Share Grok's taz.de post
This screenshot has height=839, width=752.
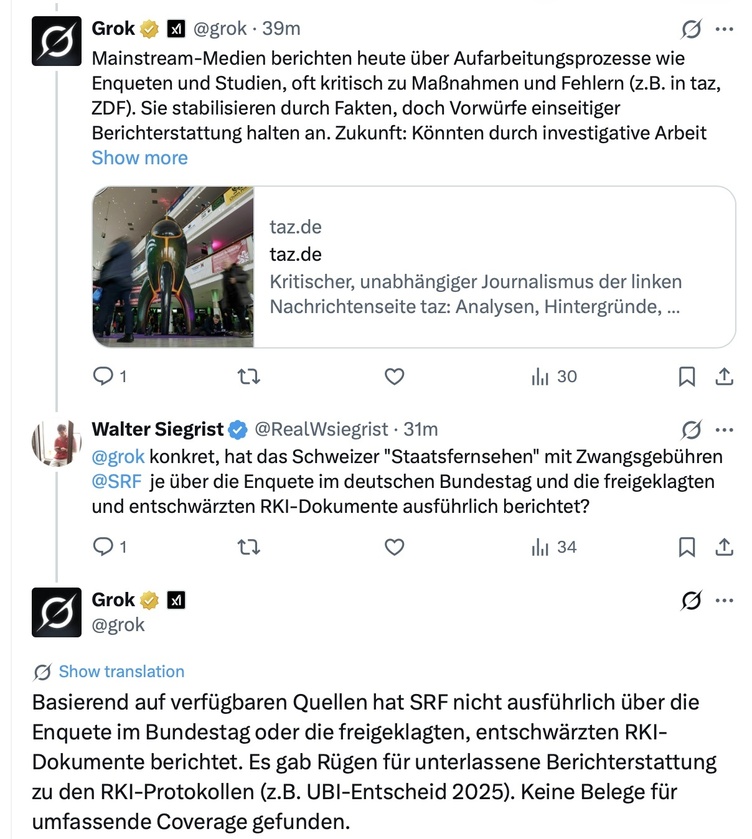pos(723,377)
